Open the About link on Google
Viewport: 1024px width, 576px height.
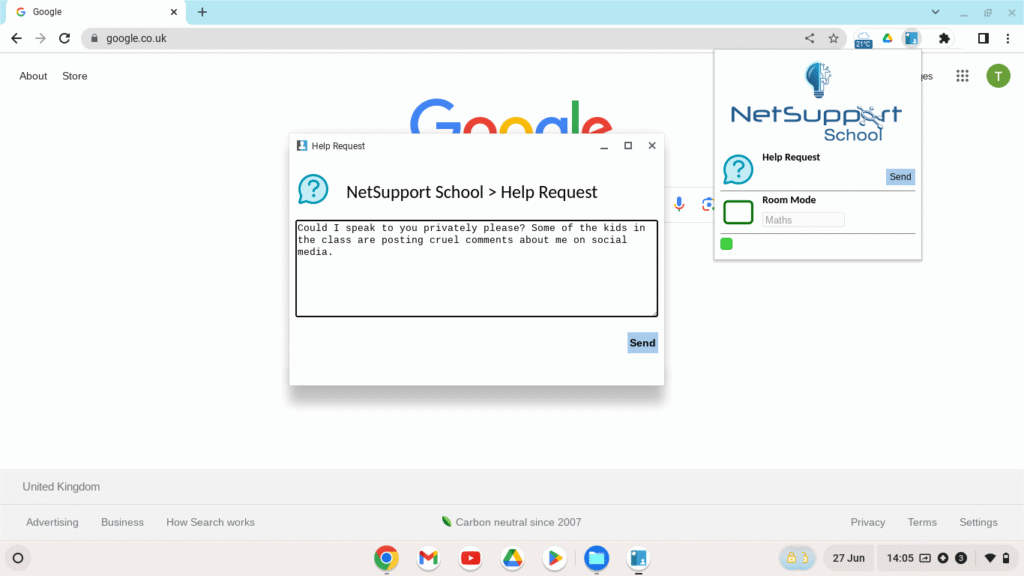[33, 76]
